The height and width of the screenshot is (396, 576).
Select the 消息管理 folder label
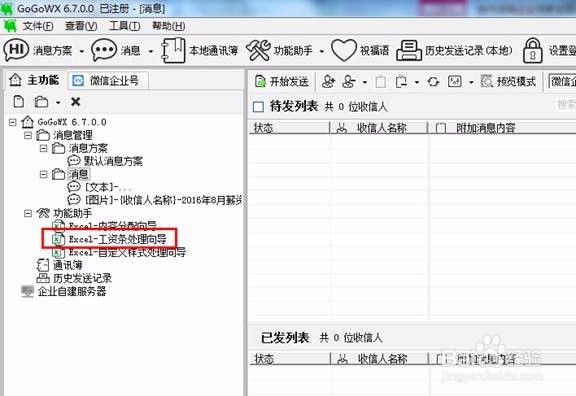tap(73, 135)
